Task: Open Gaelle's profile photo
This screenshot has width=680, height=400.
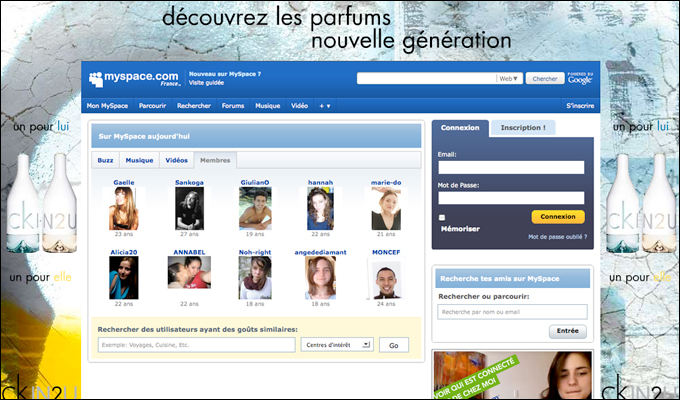Action: click(124, 208)
